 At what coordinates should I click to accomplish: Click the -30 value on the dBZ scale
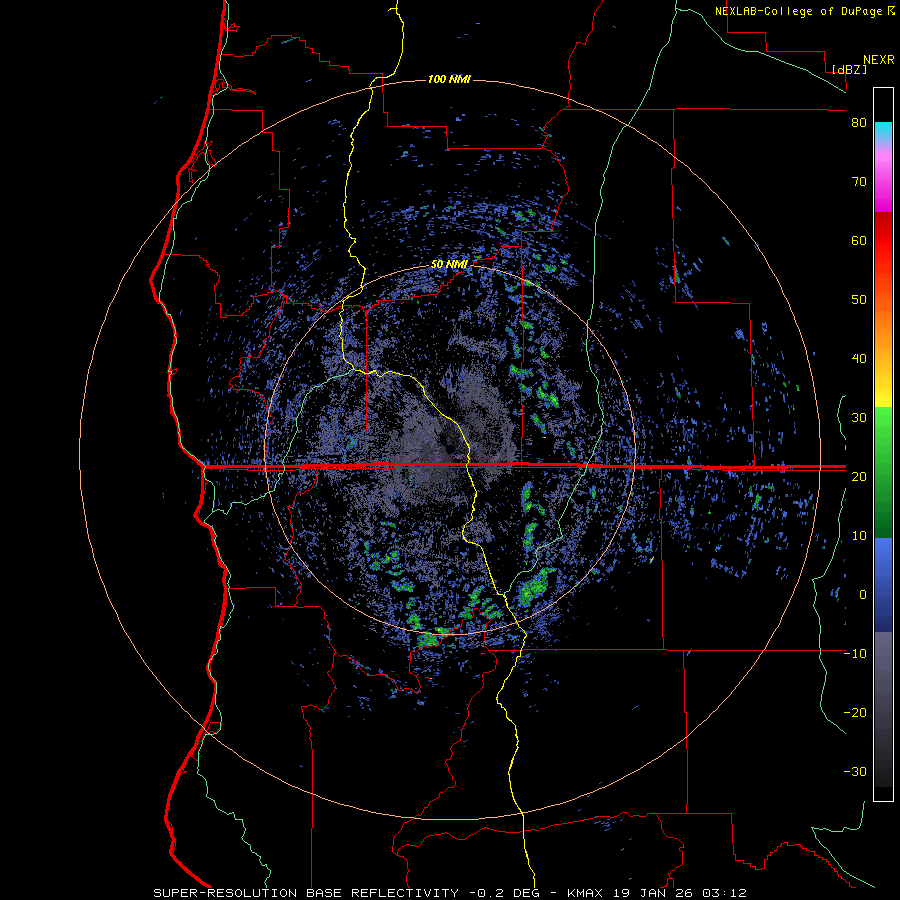[855, 771]
